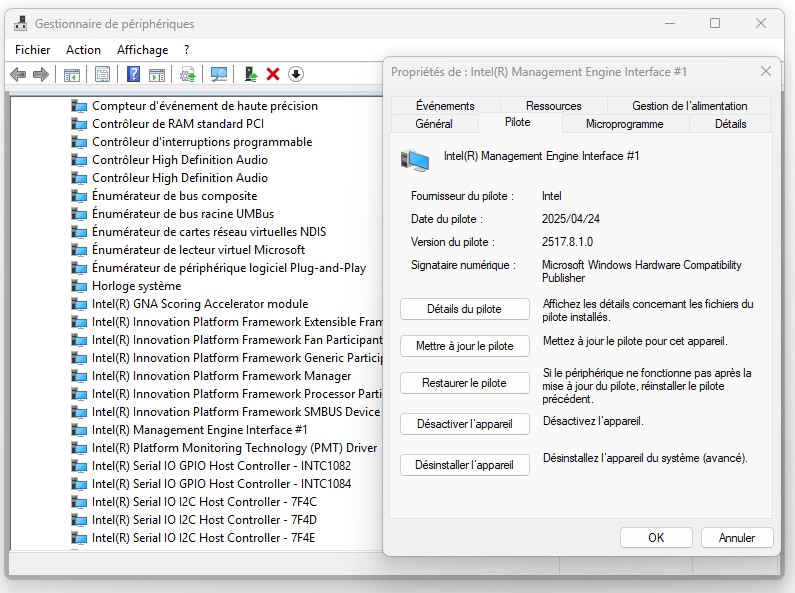795x593 pixels.
Task: Click the update driver icon with green arrow
Action: pos(251,74)
